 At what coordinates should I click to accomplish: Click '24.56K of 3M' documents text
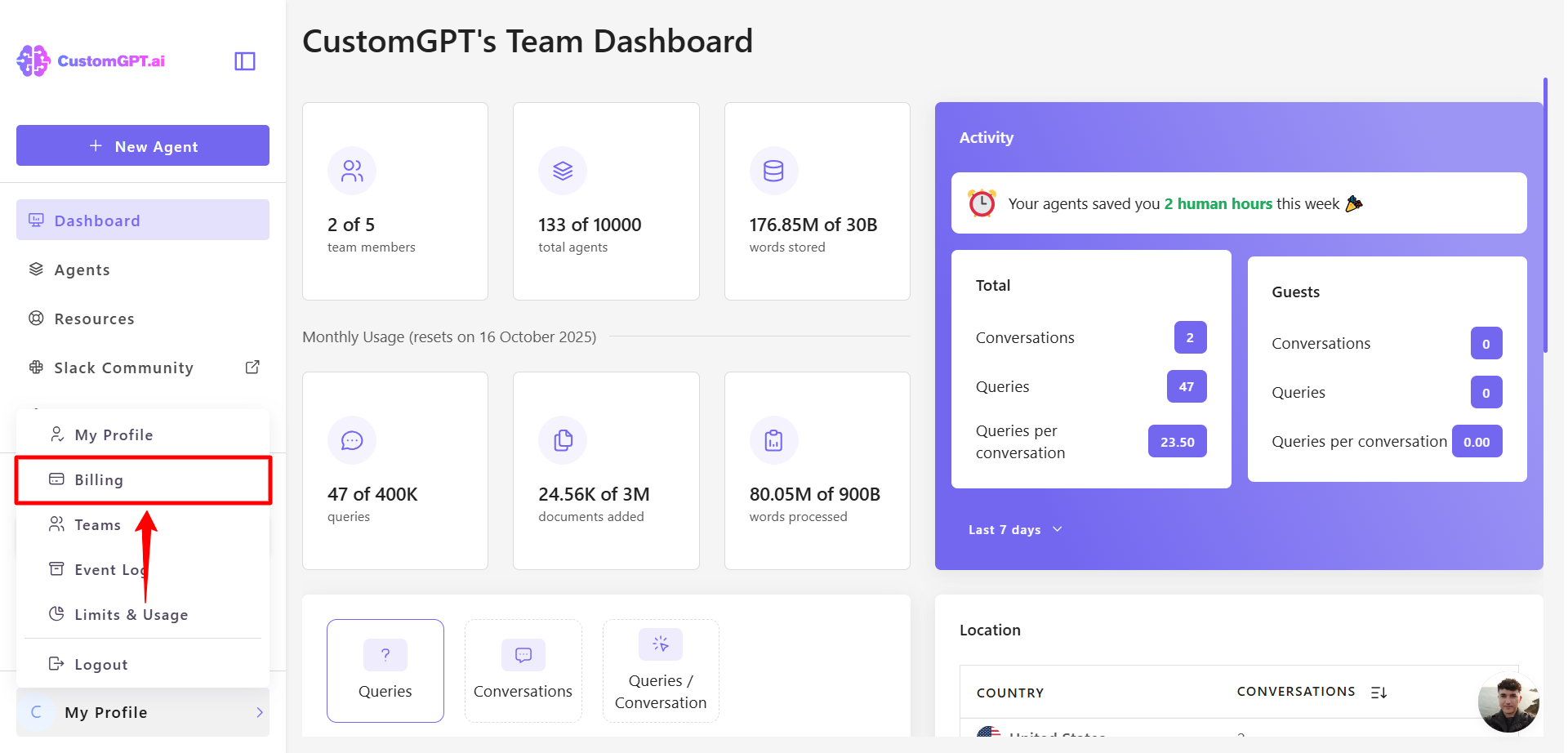pos(594,494)
